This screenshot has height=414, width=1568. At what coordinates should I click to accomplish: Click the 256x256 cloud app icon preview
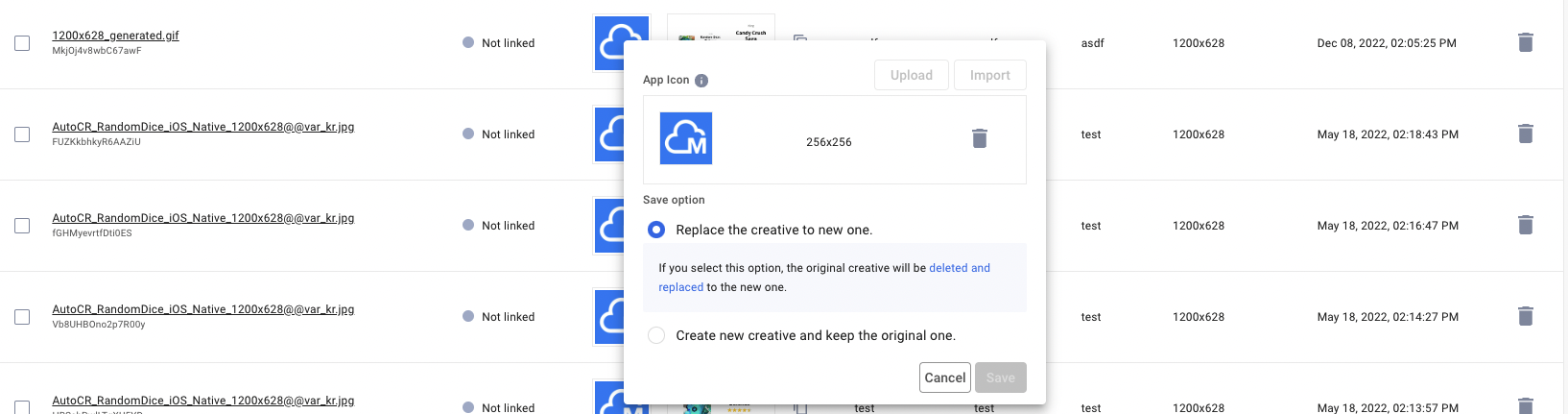tap(686, 138)
